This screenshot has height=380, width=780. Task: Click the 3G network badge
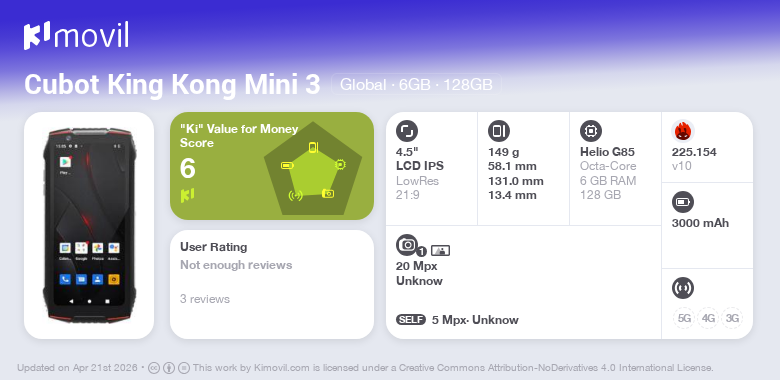pos(732,318)
